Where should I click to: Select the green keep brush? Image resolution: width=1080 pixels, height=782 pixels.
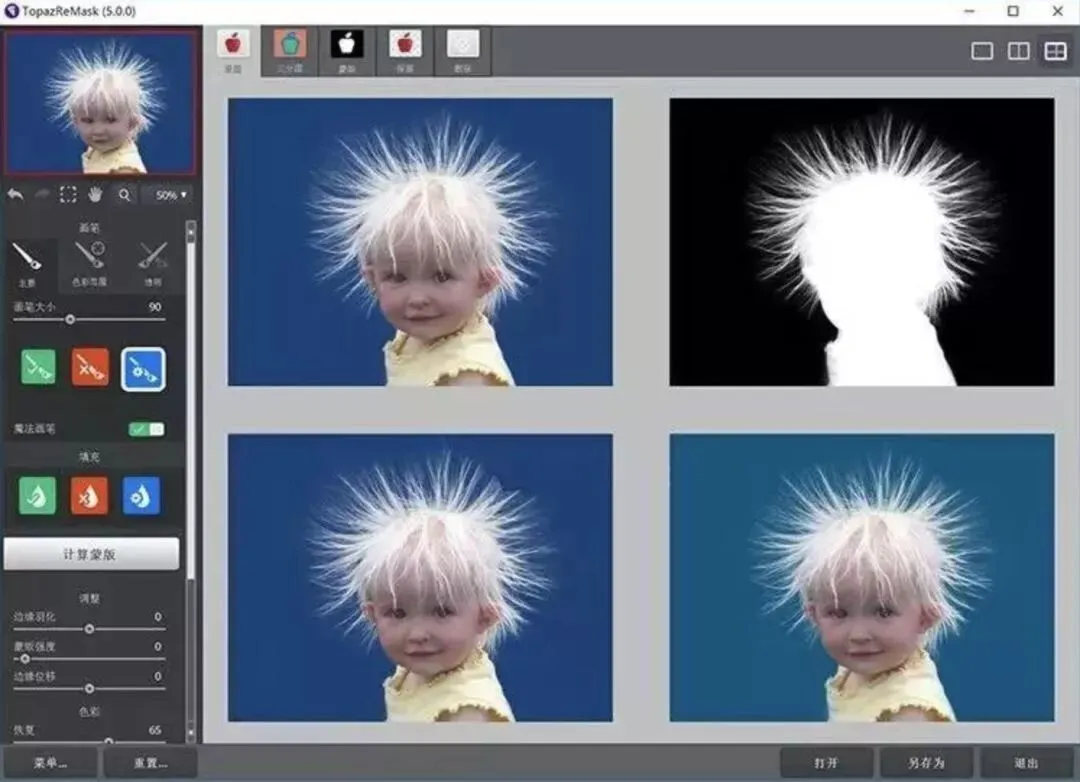click(38, 368)
